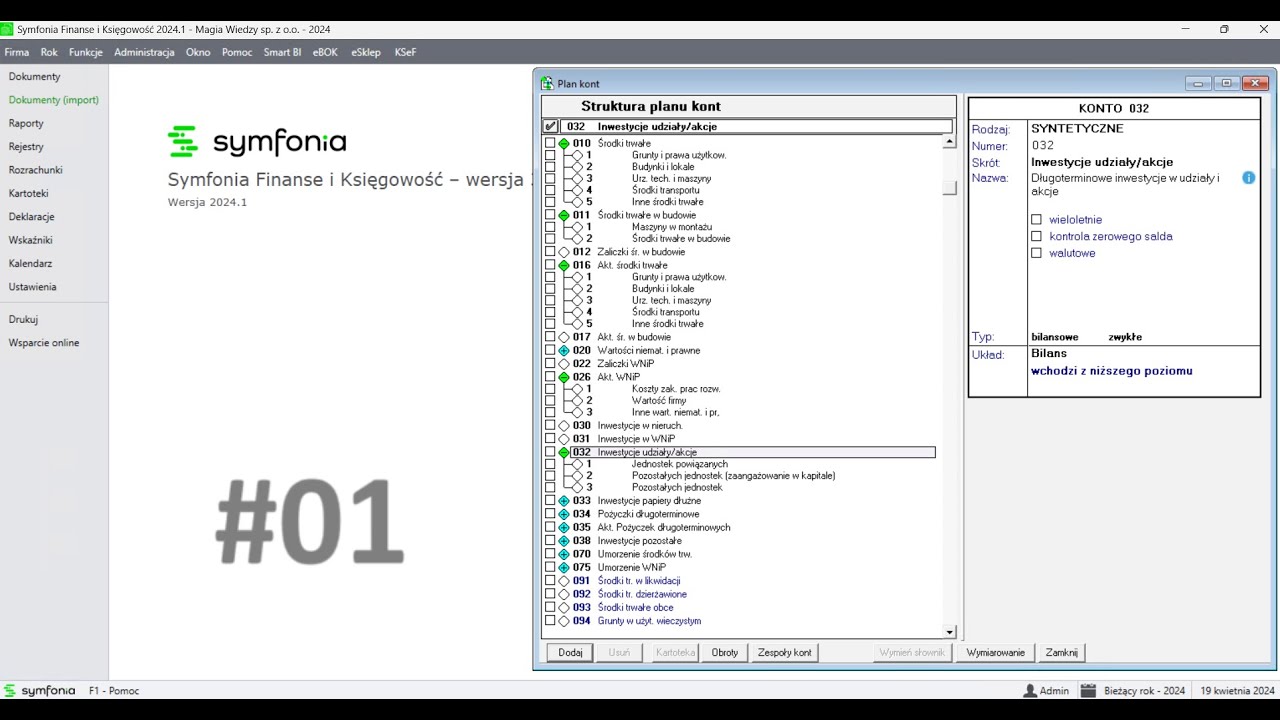Enable kontrola zerowego salda checkbox
This screenshot has width=1280, height=720.
click(x=1037, y=237)
